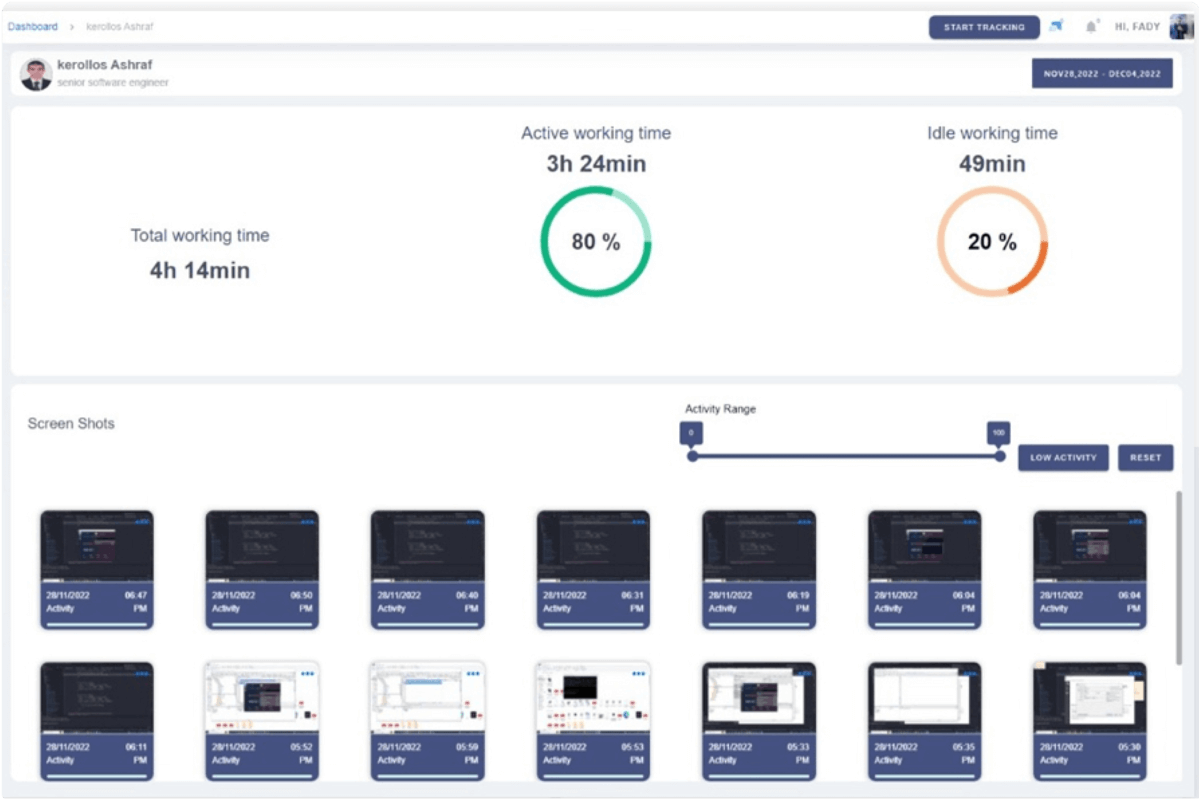
Task: Click the 3h 24min active time value
Action: coord(596,164)
